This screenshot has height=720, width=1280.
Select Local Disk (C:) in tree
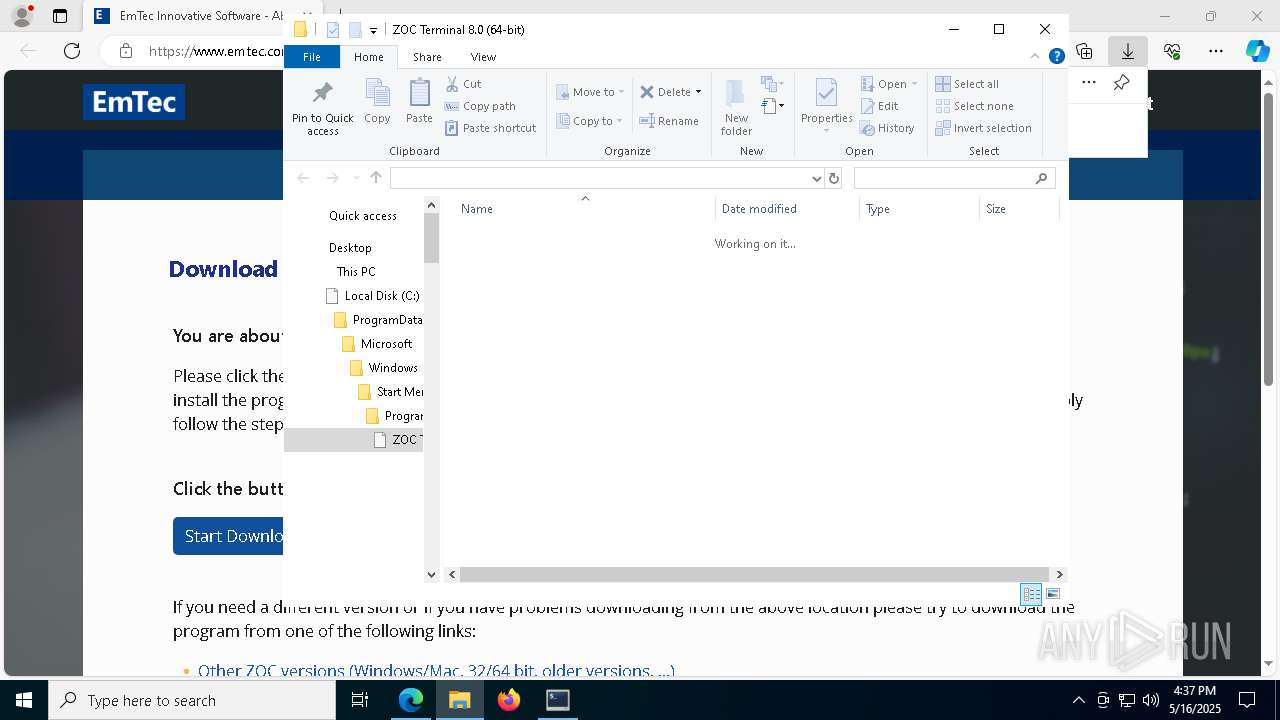373,296
